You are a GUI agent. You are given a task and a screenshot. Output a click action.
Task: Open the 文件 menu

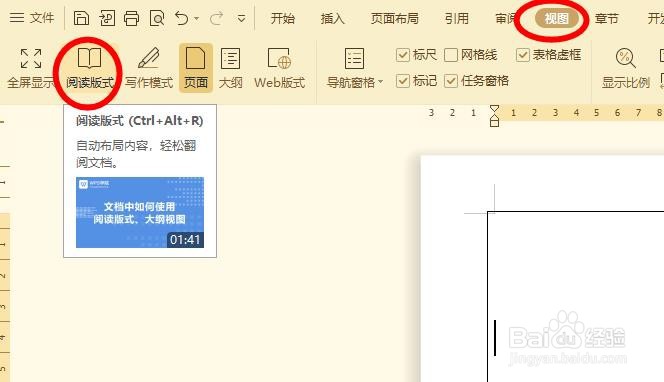click(32, 18)
